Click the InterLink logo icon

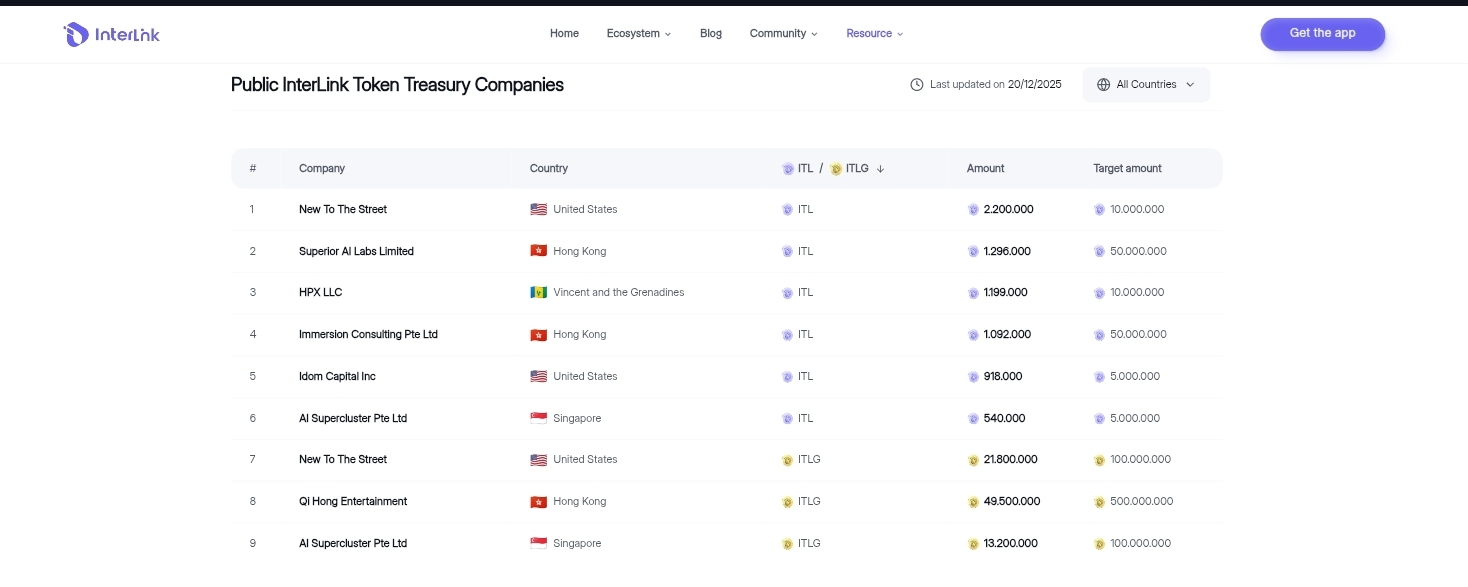[x=76, y=35]
